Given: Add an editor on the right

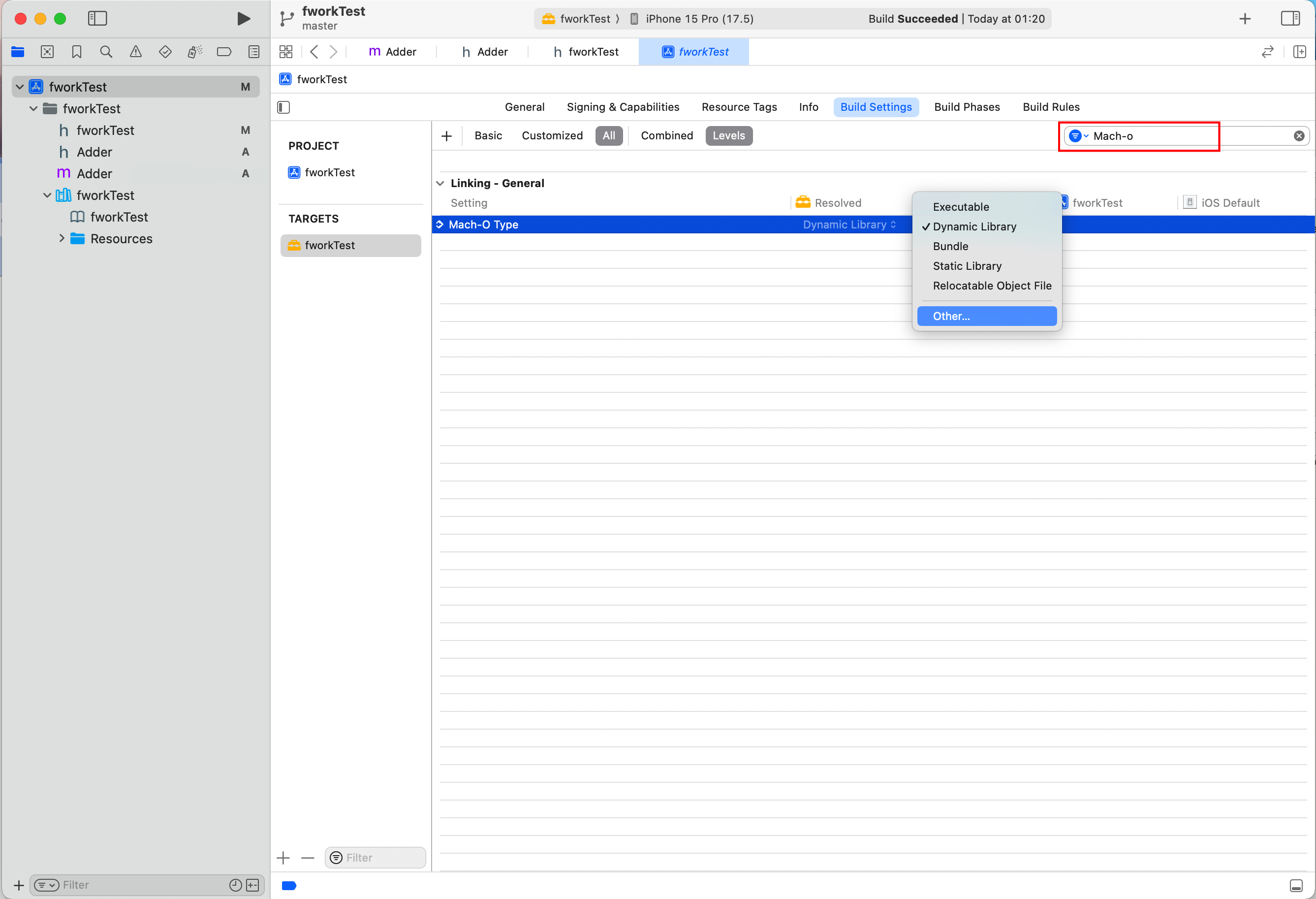Looking at the screenshot, I should click(x=1300, y=52).
